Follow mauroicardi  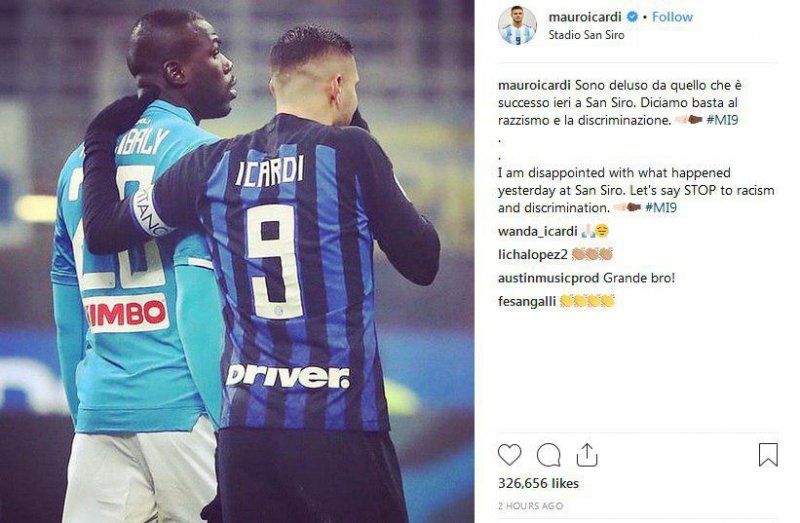(672, 17)
